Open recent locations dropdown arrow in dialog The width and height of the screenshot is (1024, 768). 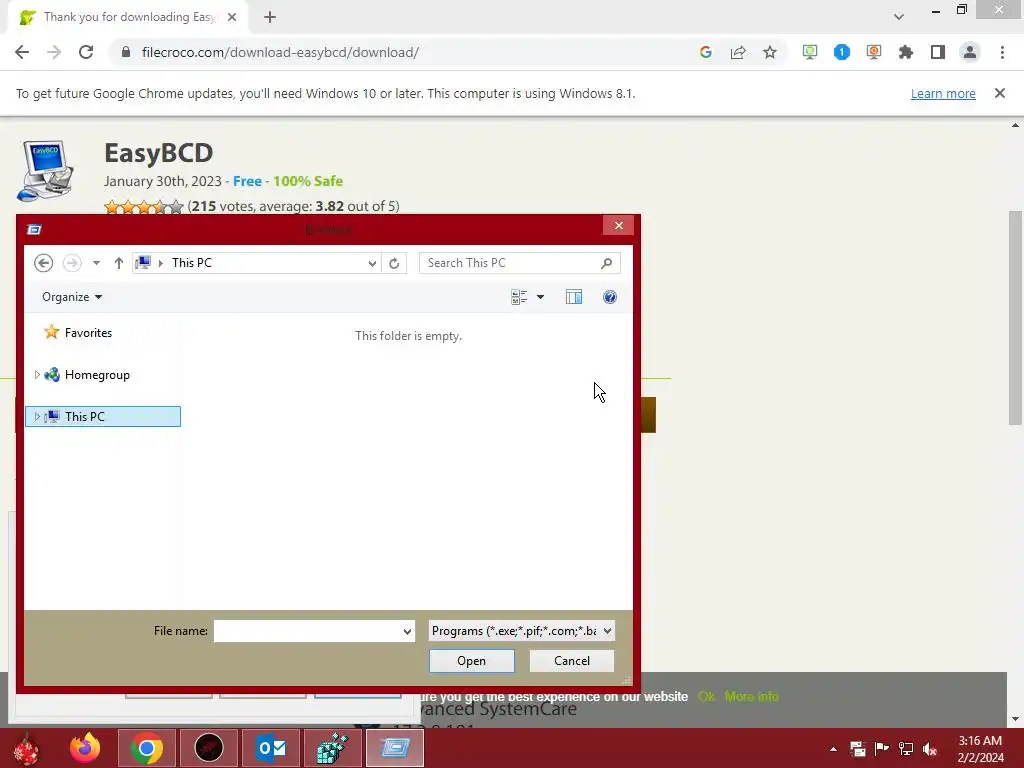[96, 263]
